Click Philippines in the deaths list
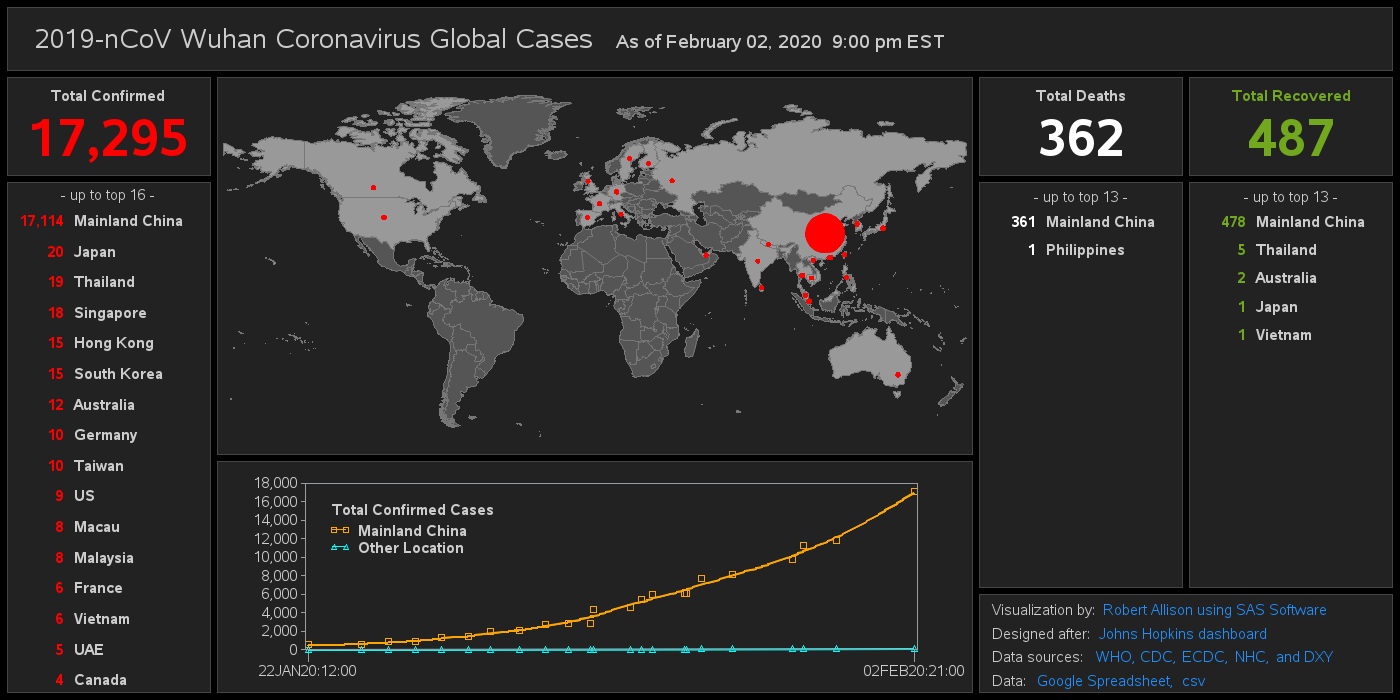1400x700 pixels. (x=1085, y=250)
